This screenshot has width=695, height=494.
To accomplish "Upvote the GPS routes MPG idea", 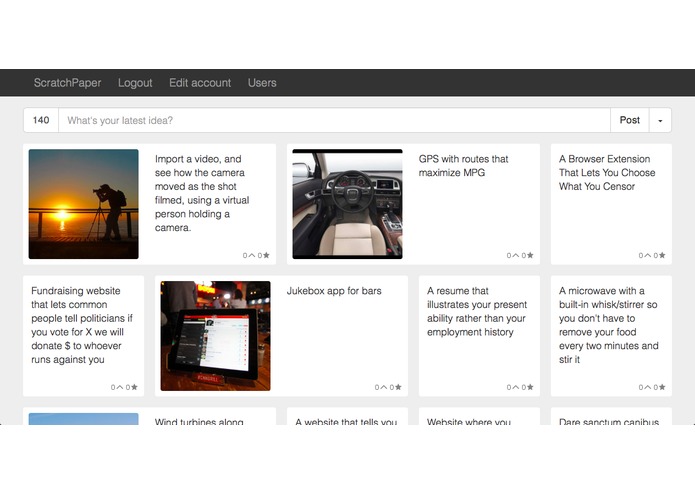I will (x=515, y=255).
